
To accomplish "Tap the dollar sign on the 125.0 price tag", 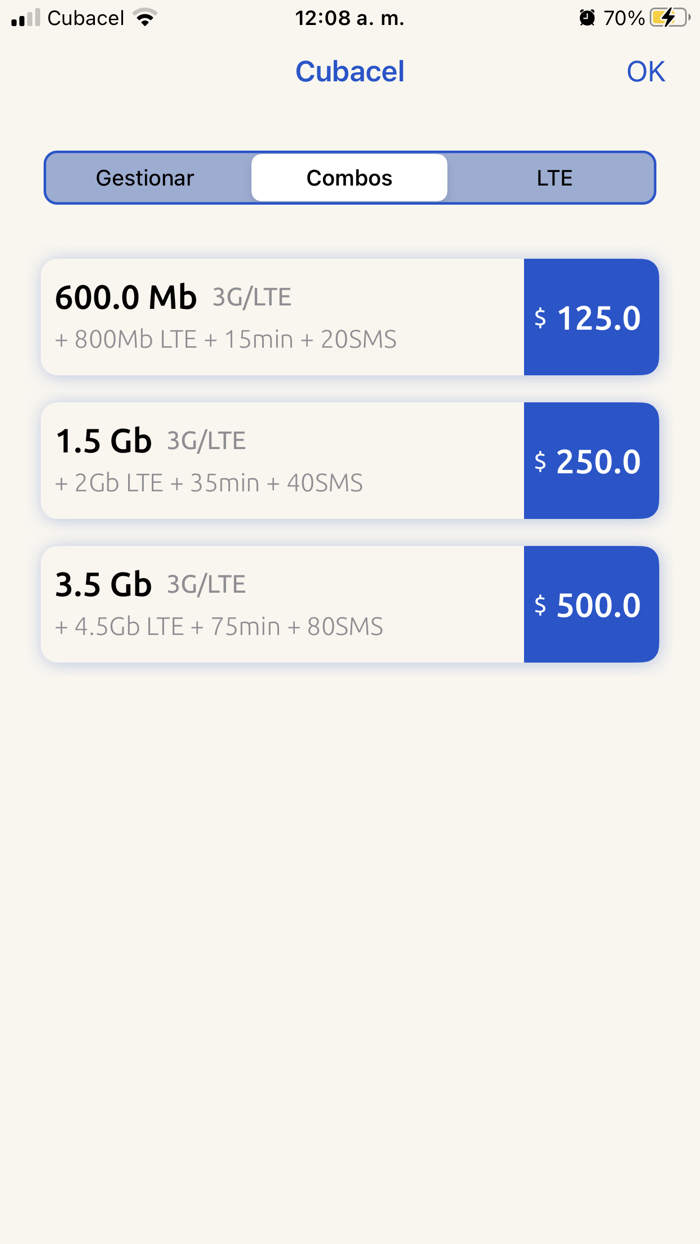I will point(541,318).
